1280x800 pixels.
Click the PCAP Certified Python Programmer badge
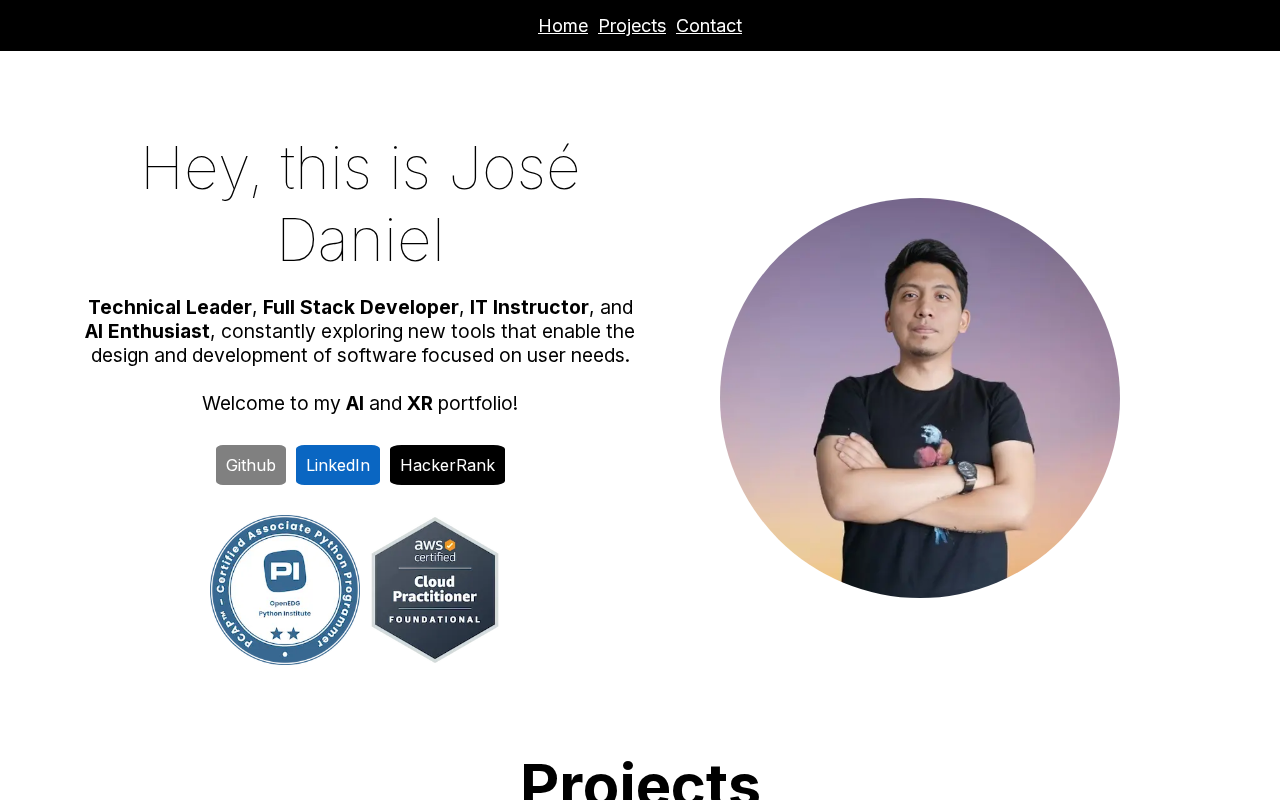[x=285, y=590]
